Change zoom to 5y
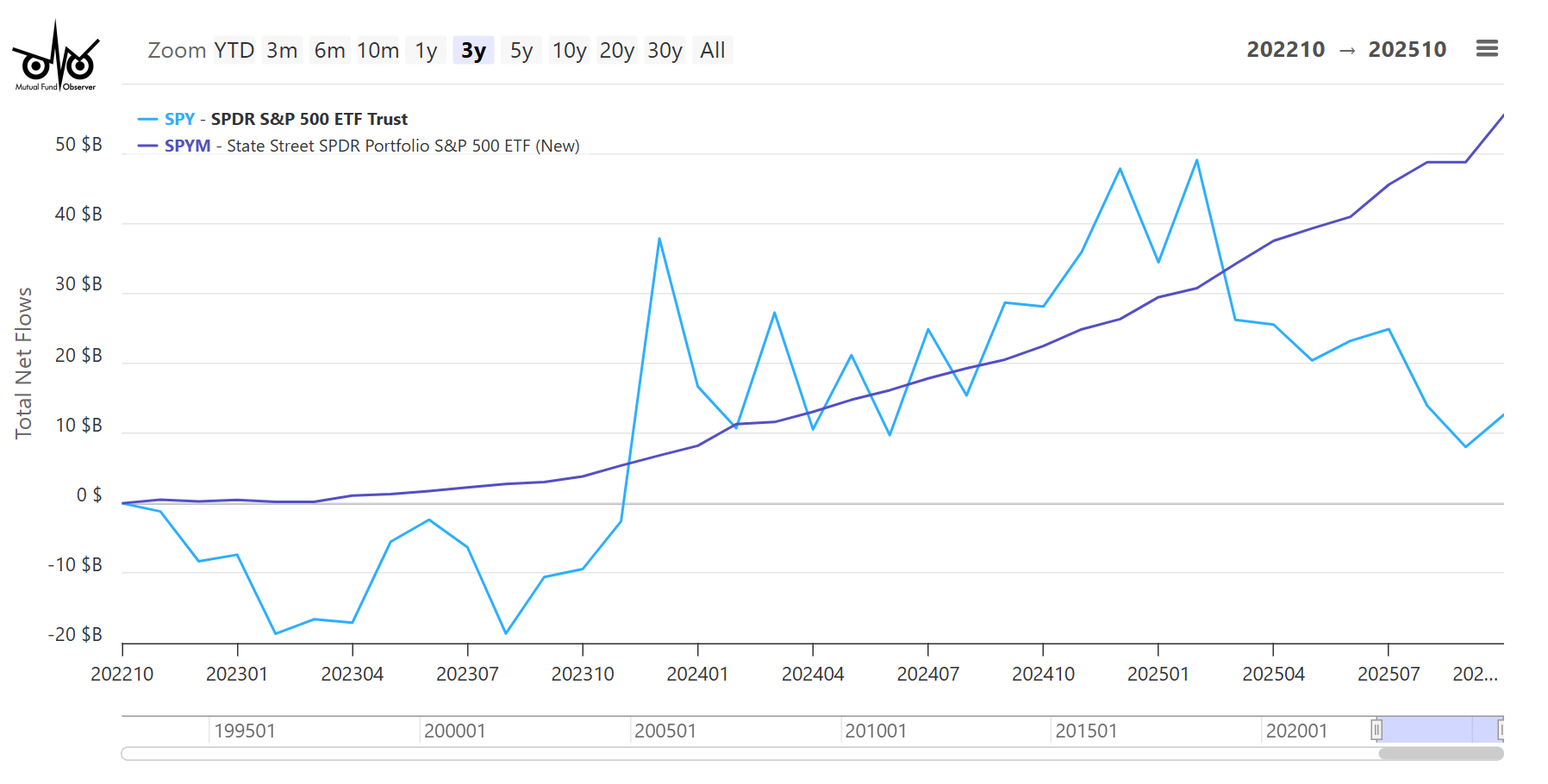 click(x=521, y=51)
